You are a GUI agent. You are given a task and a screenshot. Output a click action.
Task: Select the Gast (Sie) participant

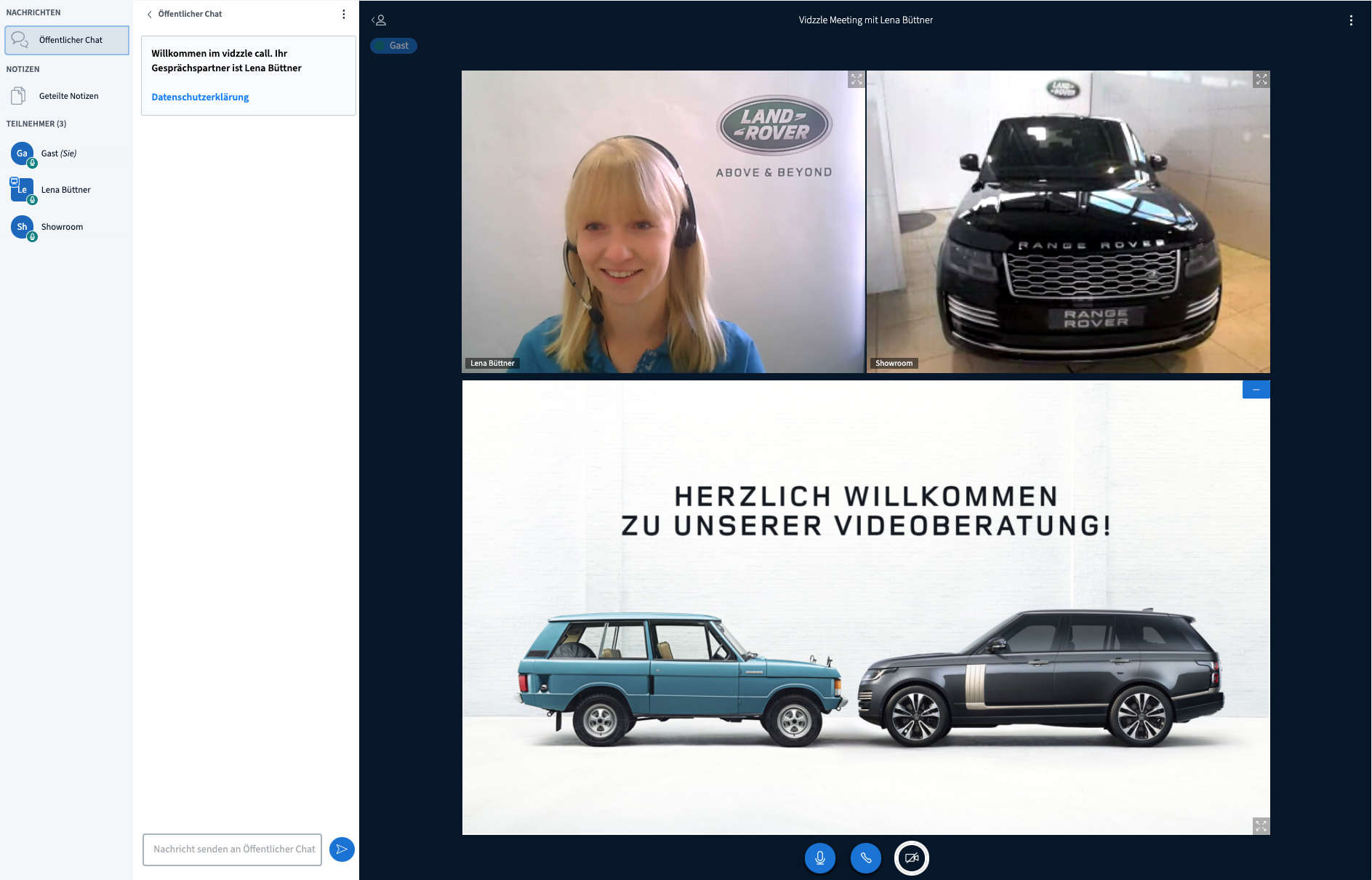(67, 153)
